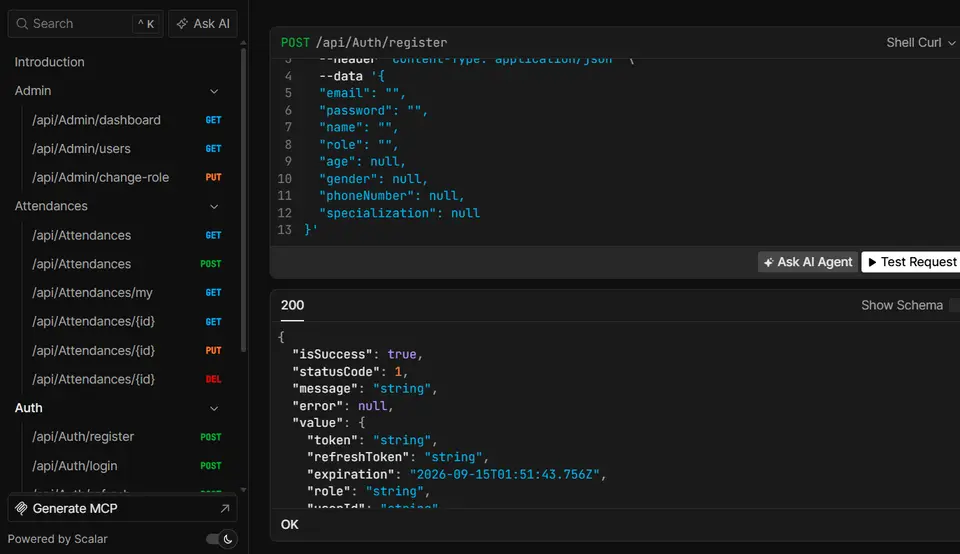This screenshot has height=554, width=960.
Task: Open /api/Admin/dashboard endpoint
Action: 126,120
